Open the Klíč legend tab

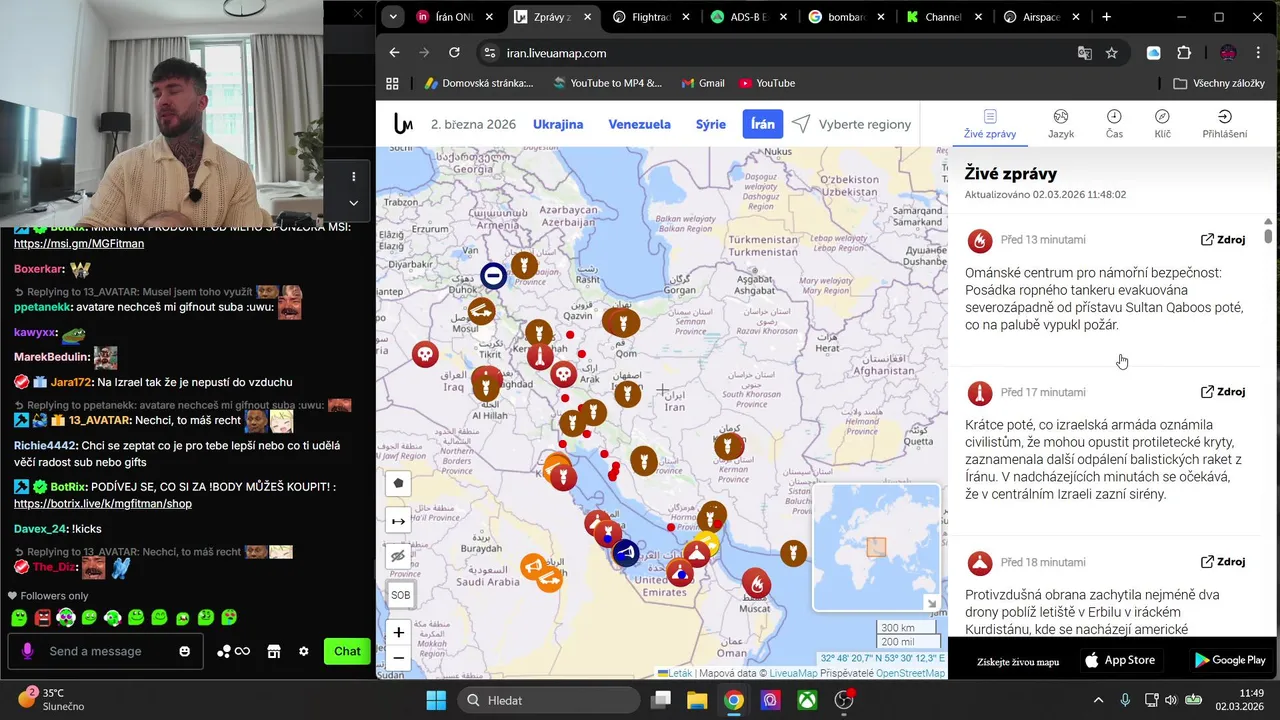tap(1162, 124)
